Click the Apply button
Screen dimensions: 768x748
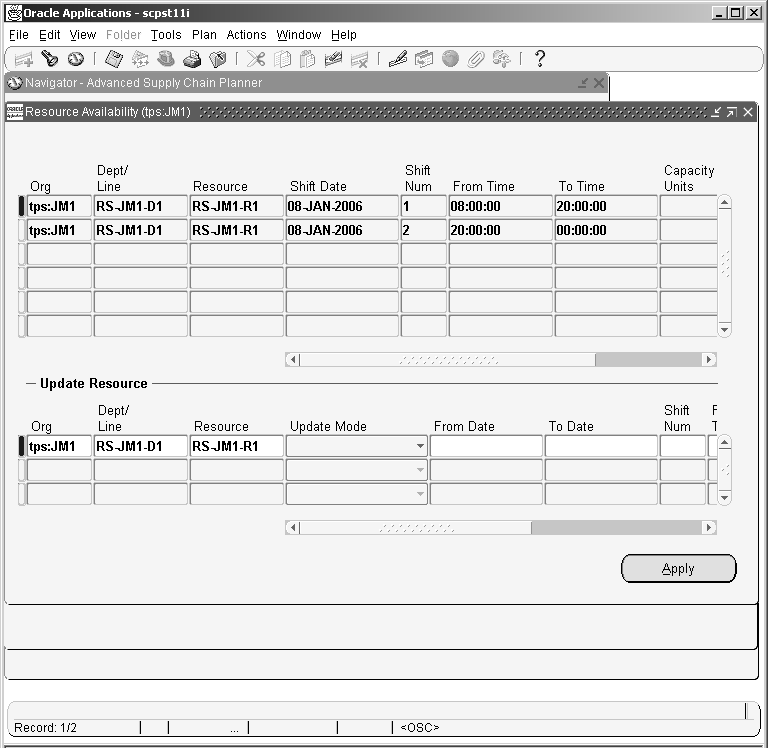point(678,569)
